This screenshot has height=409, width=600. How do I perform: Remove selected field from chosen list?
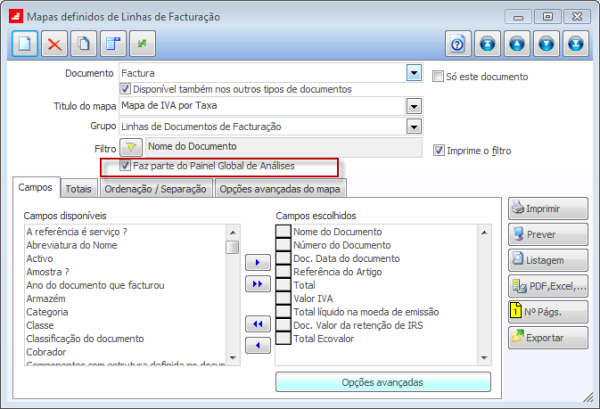[x=258, y=345]
